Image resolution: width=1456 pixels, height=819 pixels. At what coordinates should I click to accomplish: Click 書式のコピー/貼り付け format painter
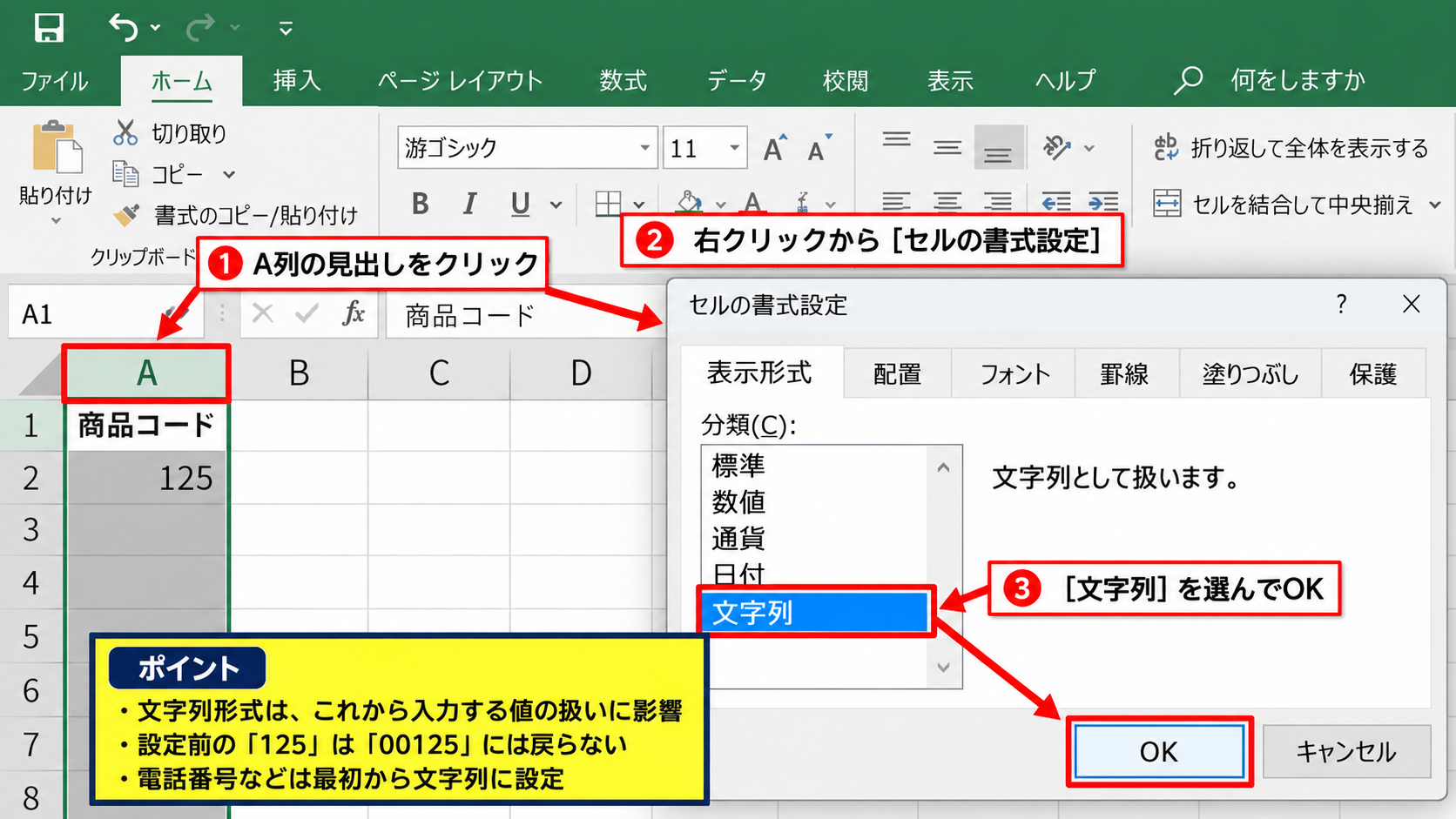point(236,215)
